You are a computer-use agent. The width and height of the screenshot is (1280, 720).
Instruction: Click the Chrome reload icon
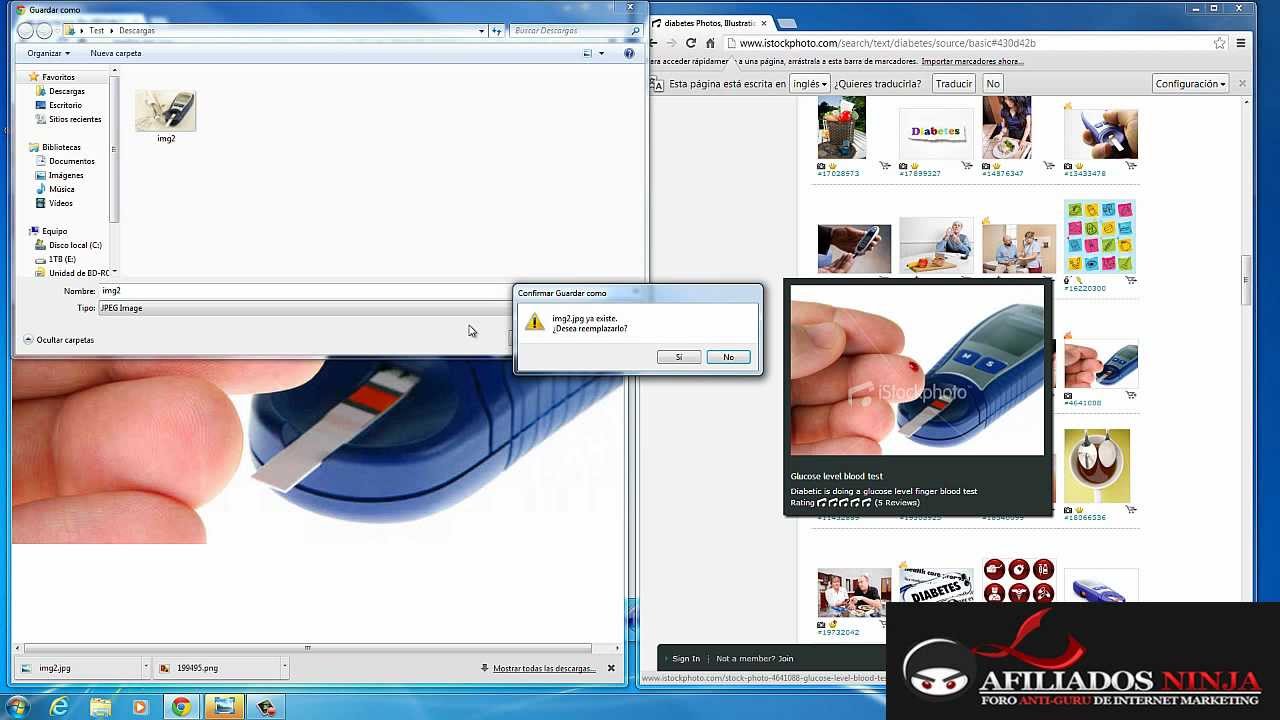691,43
